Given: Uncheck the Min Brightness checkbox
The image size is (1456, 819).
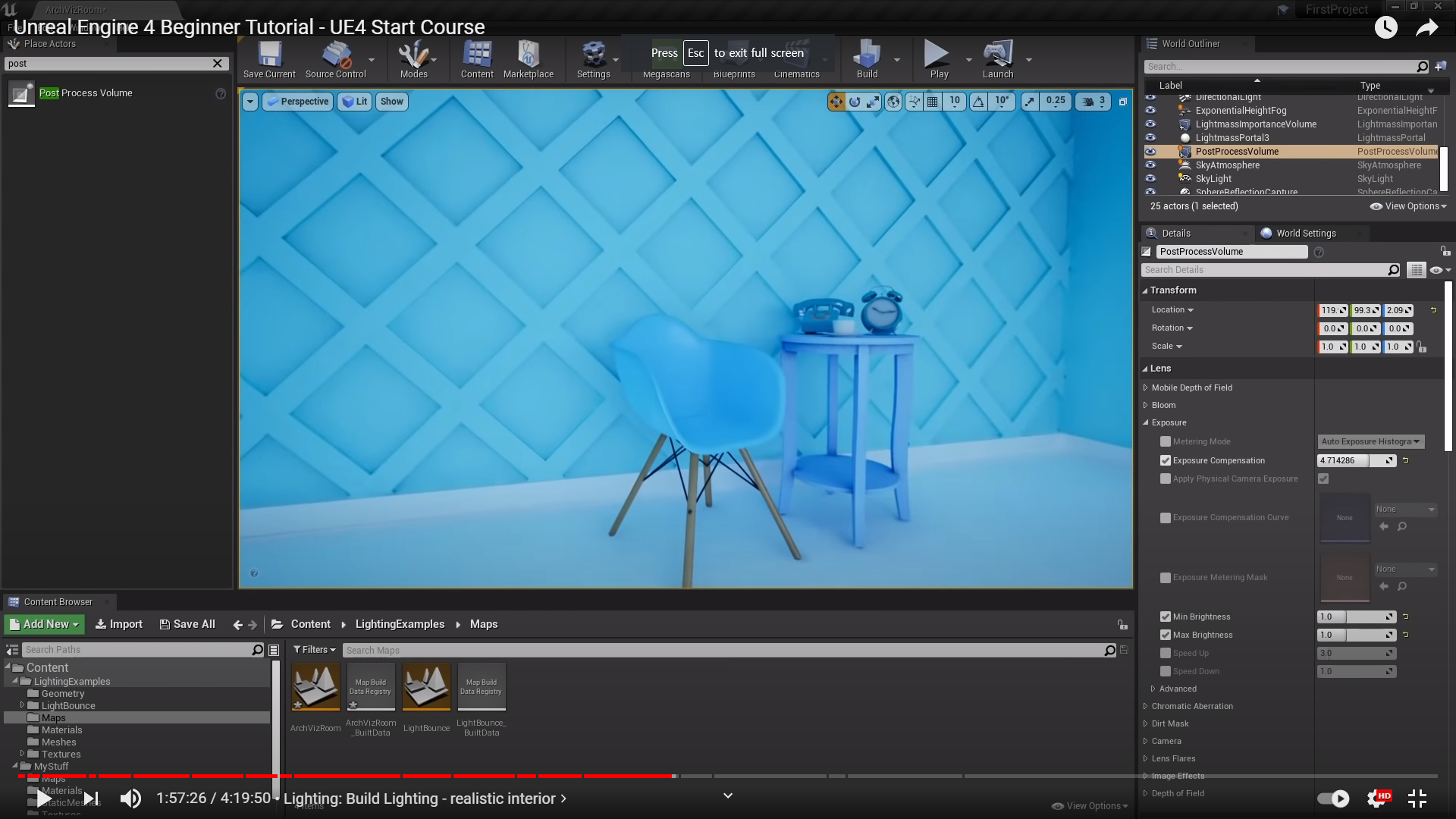Looking at the screenshot, I should click(x=1166, y=617).
